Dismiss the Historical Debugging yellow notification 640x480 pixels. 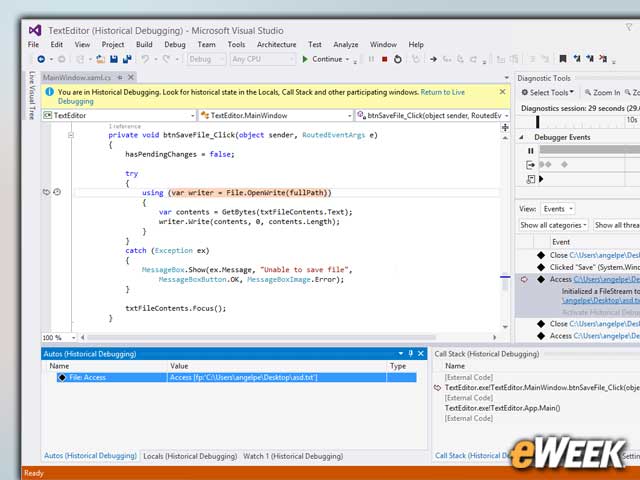[502, 92]
